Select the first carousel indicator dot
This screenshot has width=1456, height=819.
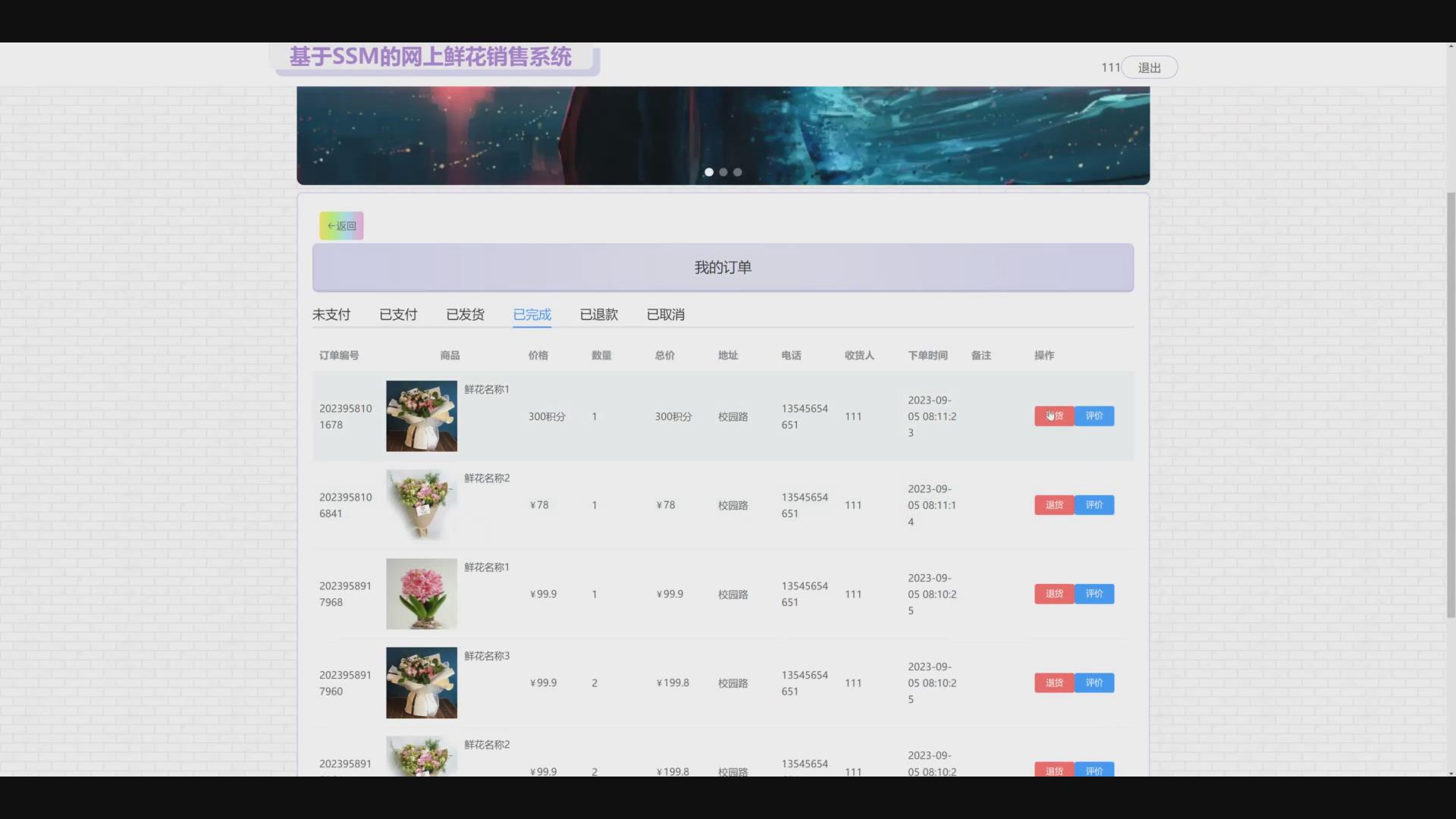[709, 172]
